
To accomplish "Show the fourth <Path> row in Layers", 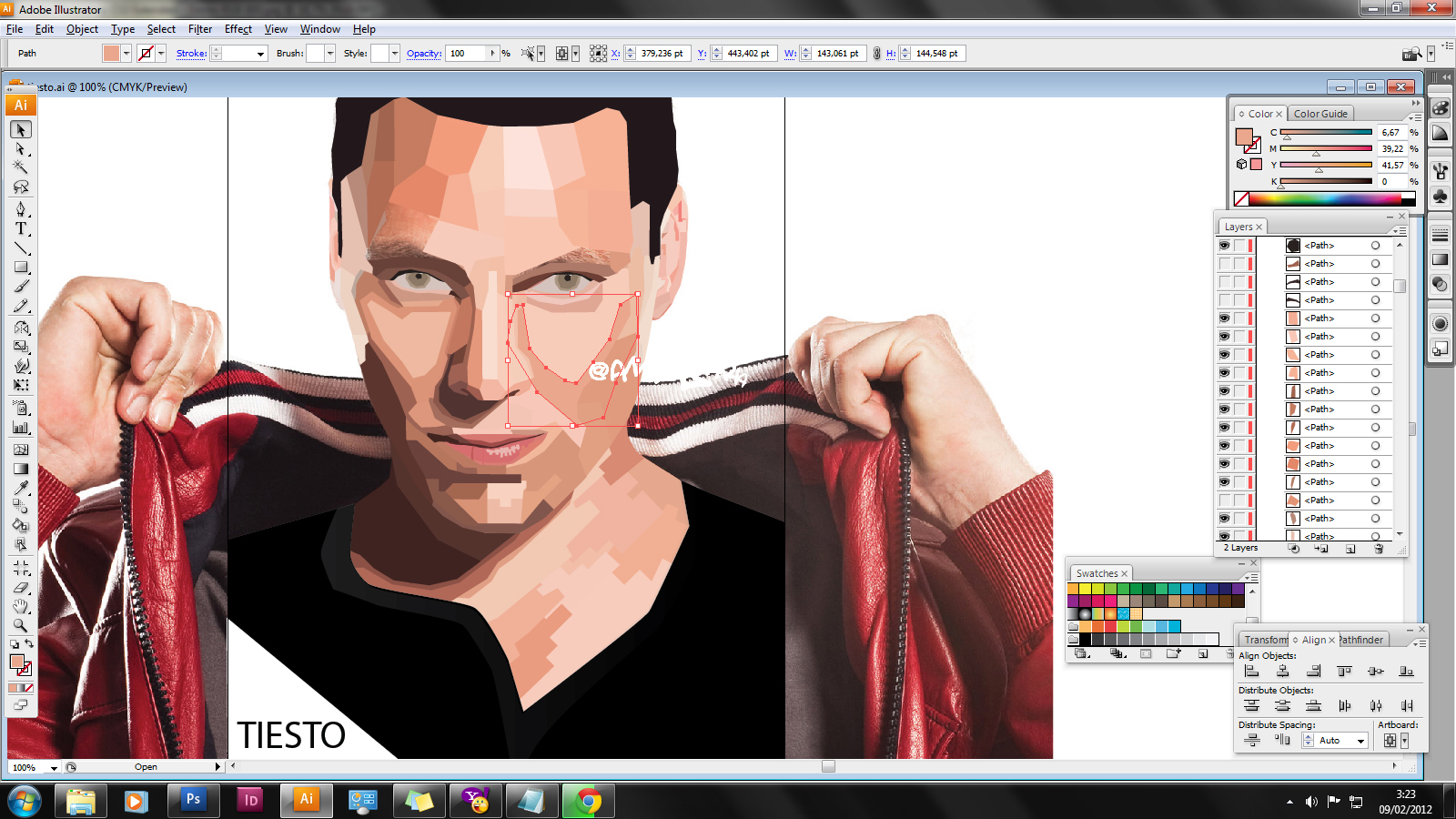I will point(1225,300).
